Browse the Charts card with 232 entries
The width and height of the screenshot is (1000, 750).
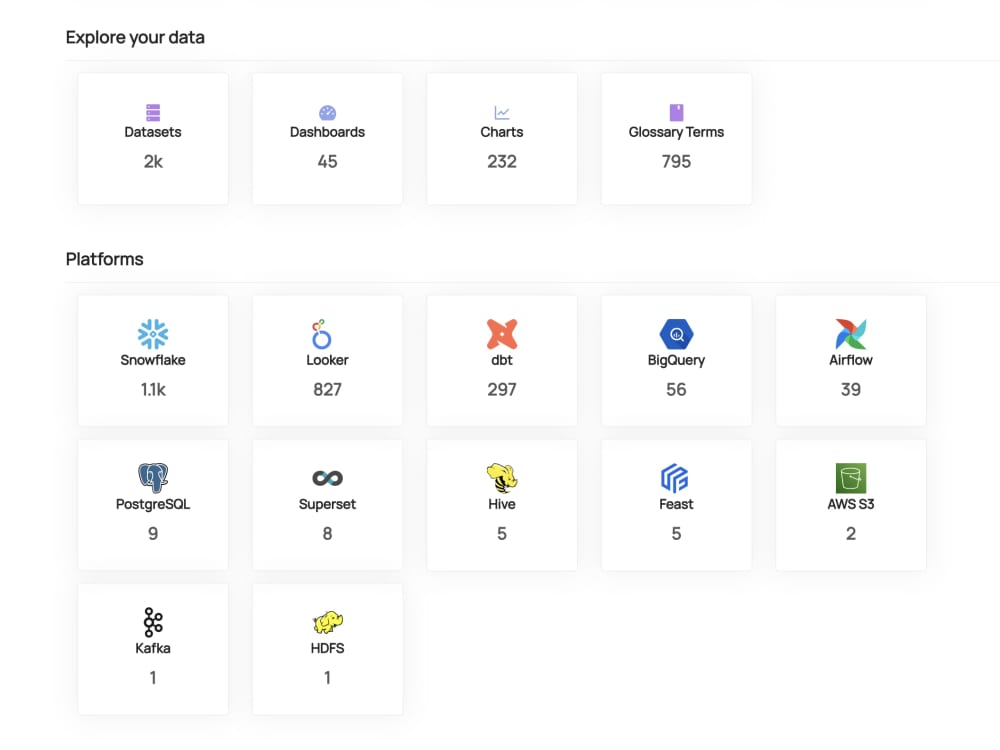[x=501, y=138]
